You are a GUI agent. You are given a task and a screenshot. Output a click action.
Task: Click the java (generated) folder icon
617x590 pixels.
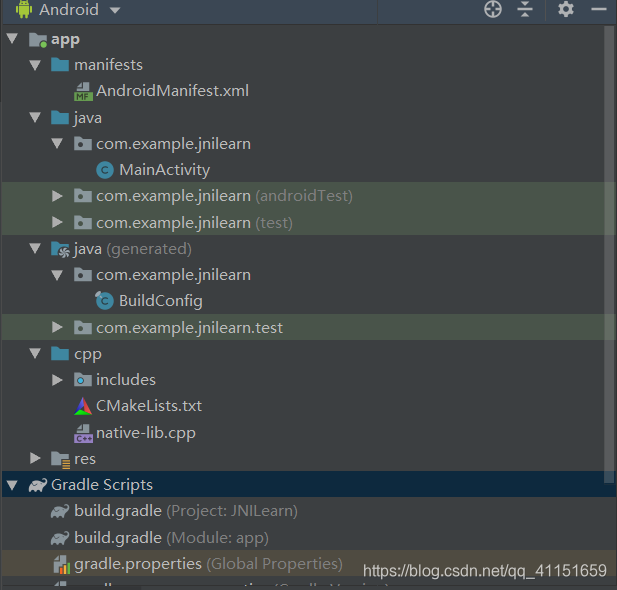tap(60, 249)
